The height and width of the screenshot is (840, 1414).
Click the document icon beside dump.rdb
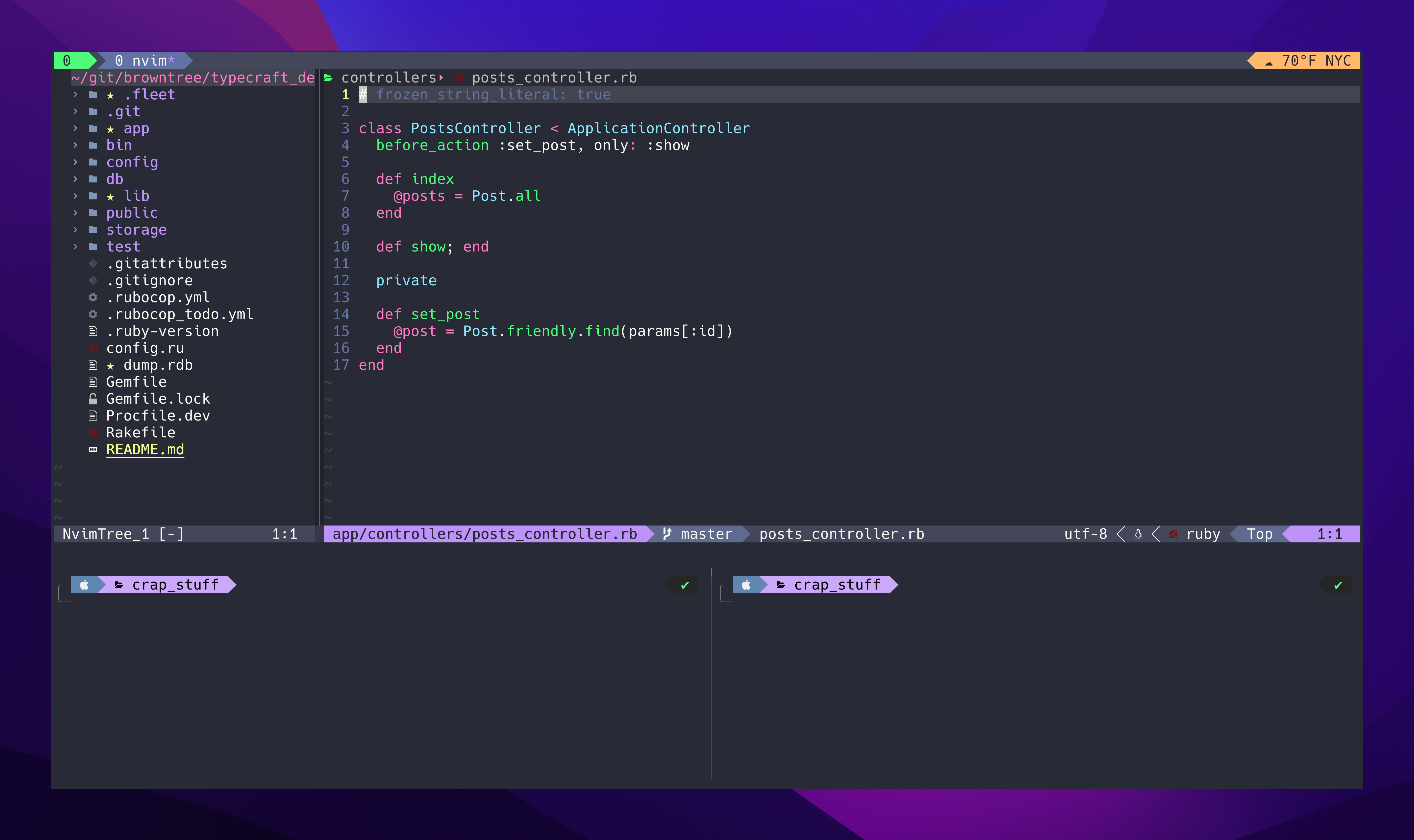(93, 365)
